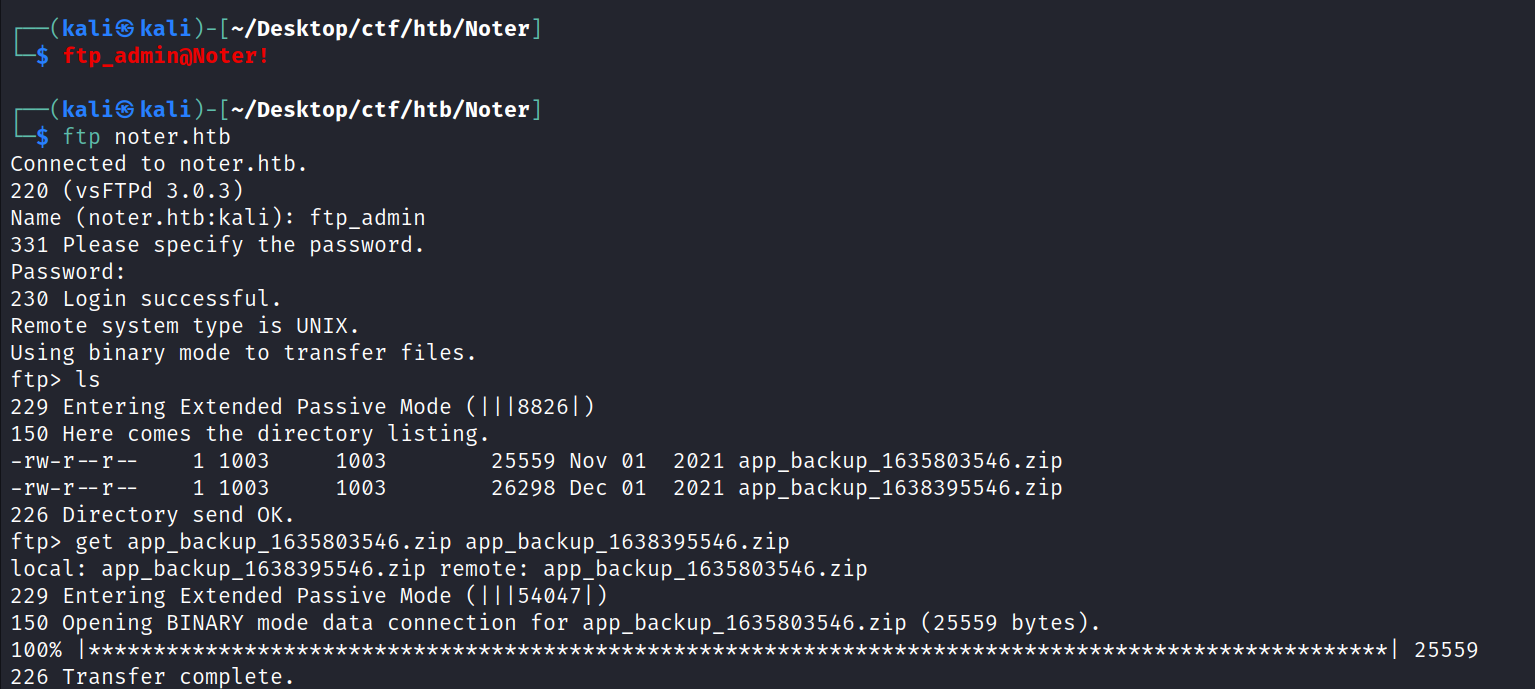Image resolution: width=1535 pixels, height=689 pixels.
Task: Select the "Using binary mode to transfer files." line
Action: [x=244, y=353]
